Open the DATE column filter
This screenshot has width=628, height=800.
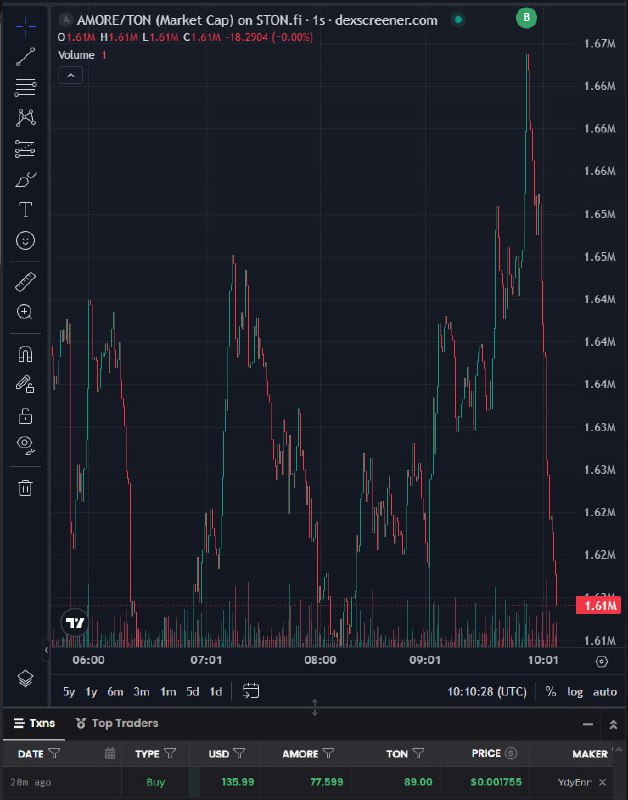click(x=54, y=753)
